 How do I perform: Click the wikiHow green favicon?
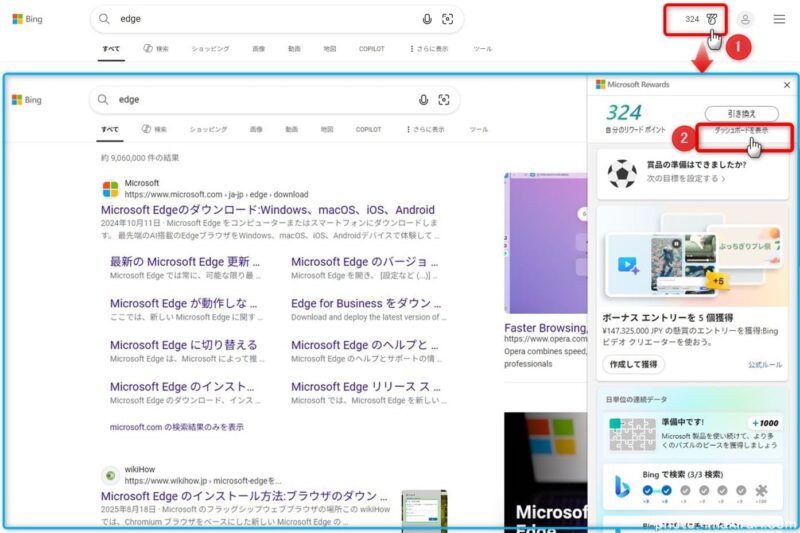tap(110, 475)
